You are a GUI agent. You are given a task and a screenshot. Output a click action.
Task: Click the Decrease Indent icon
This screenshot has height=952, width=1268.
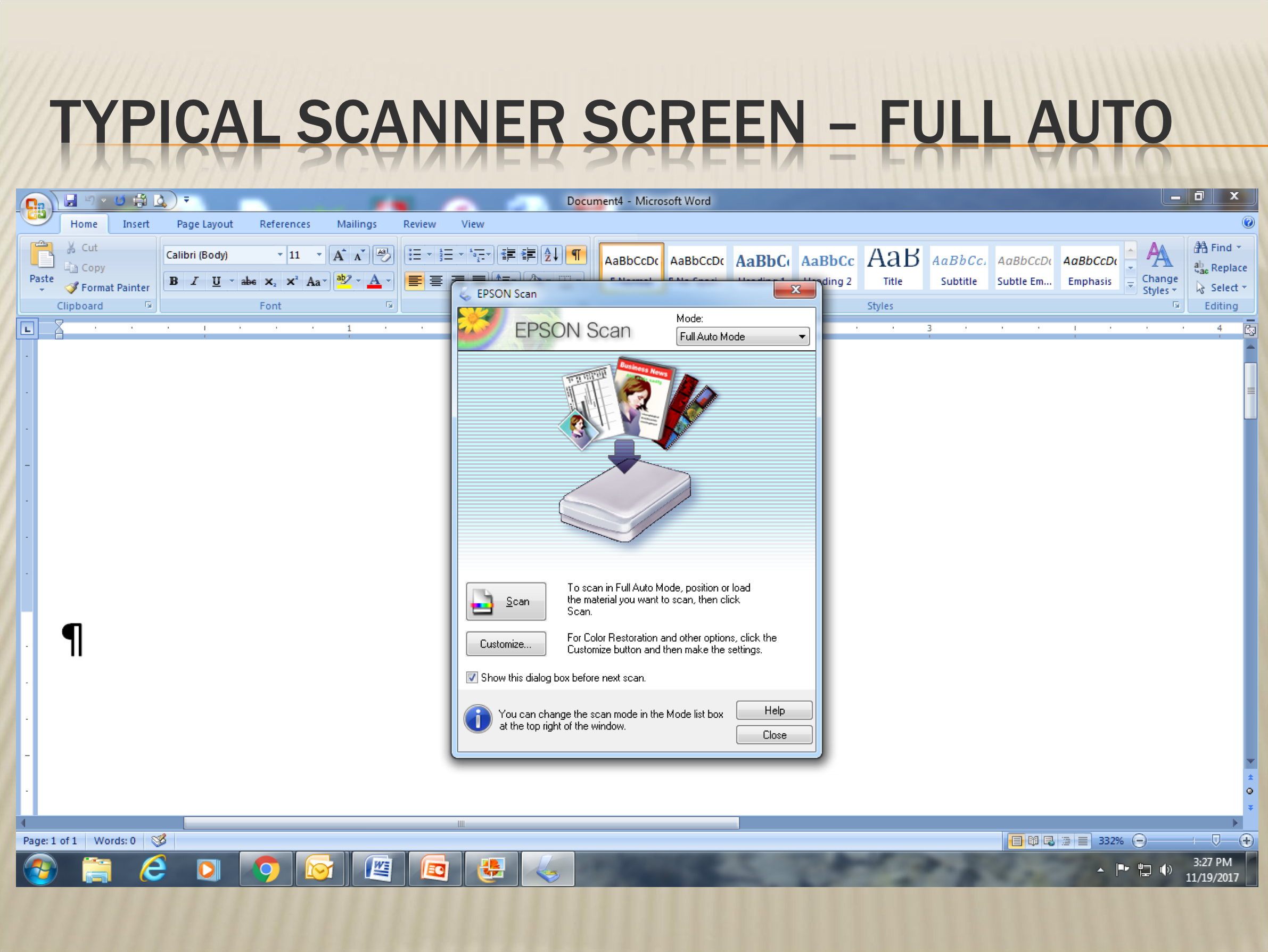(507, 255)
